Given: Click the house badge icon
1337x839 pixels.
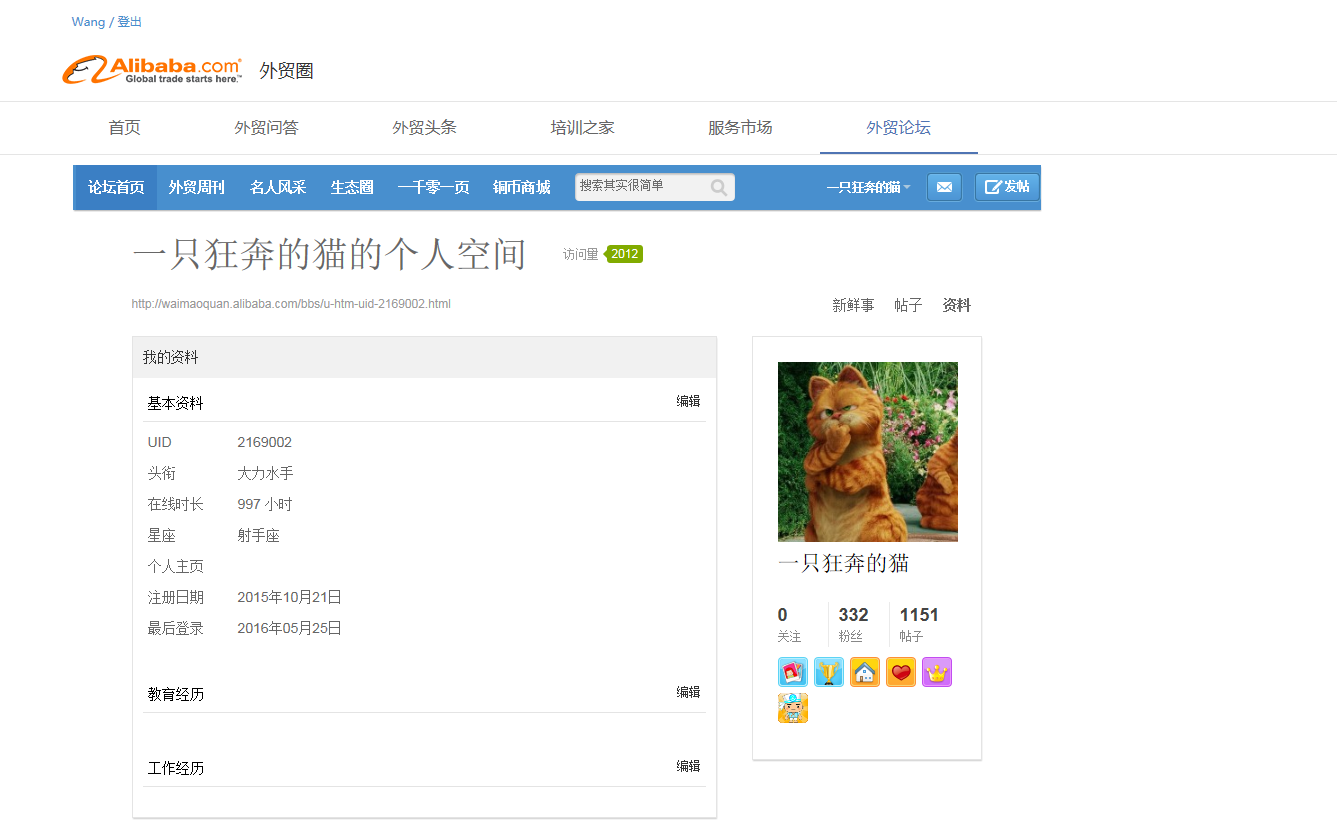Looking at the screenshot, I should point(864,672).
